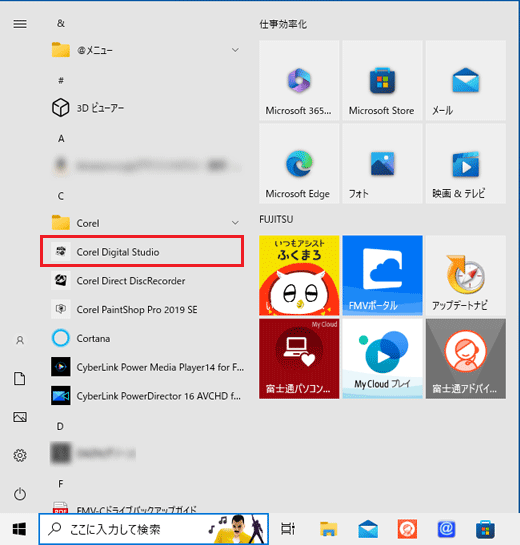Open Microsoft Store tile
The image size is (520, 545).
[x=382, y=81]
